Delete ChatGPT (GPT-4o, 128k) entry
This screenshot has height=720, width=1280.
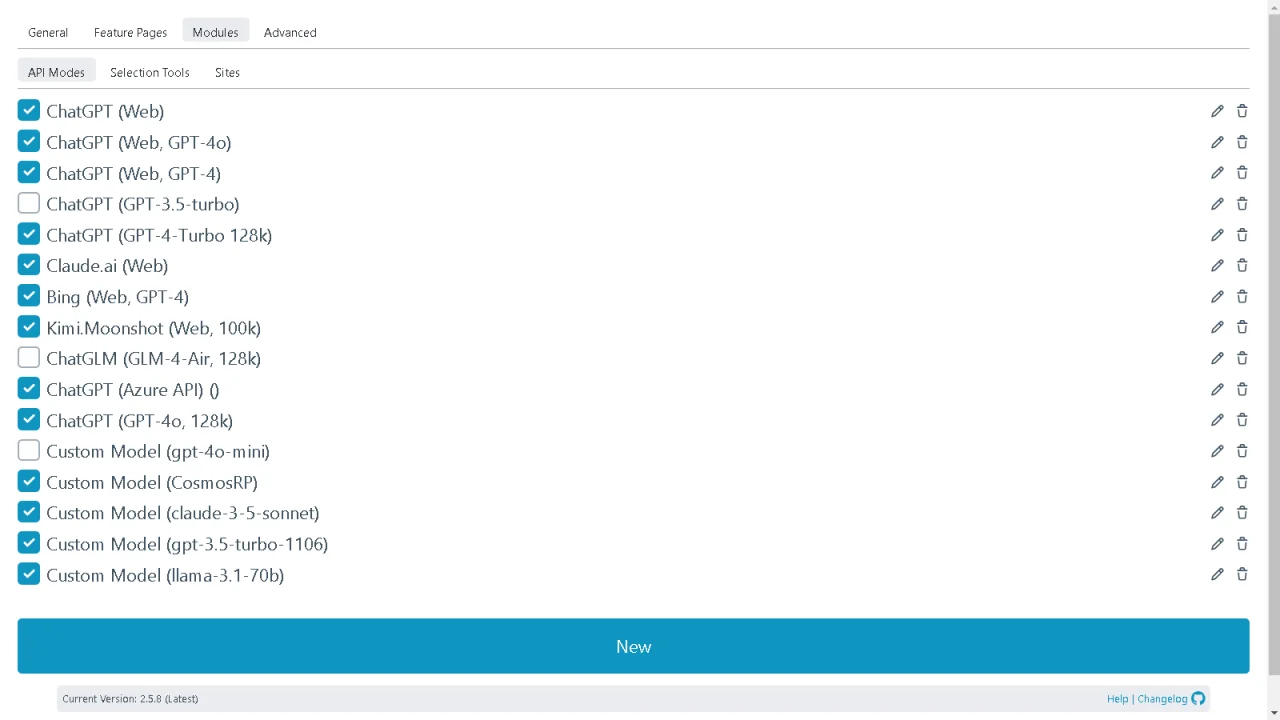[x=1242, y=420]
